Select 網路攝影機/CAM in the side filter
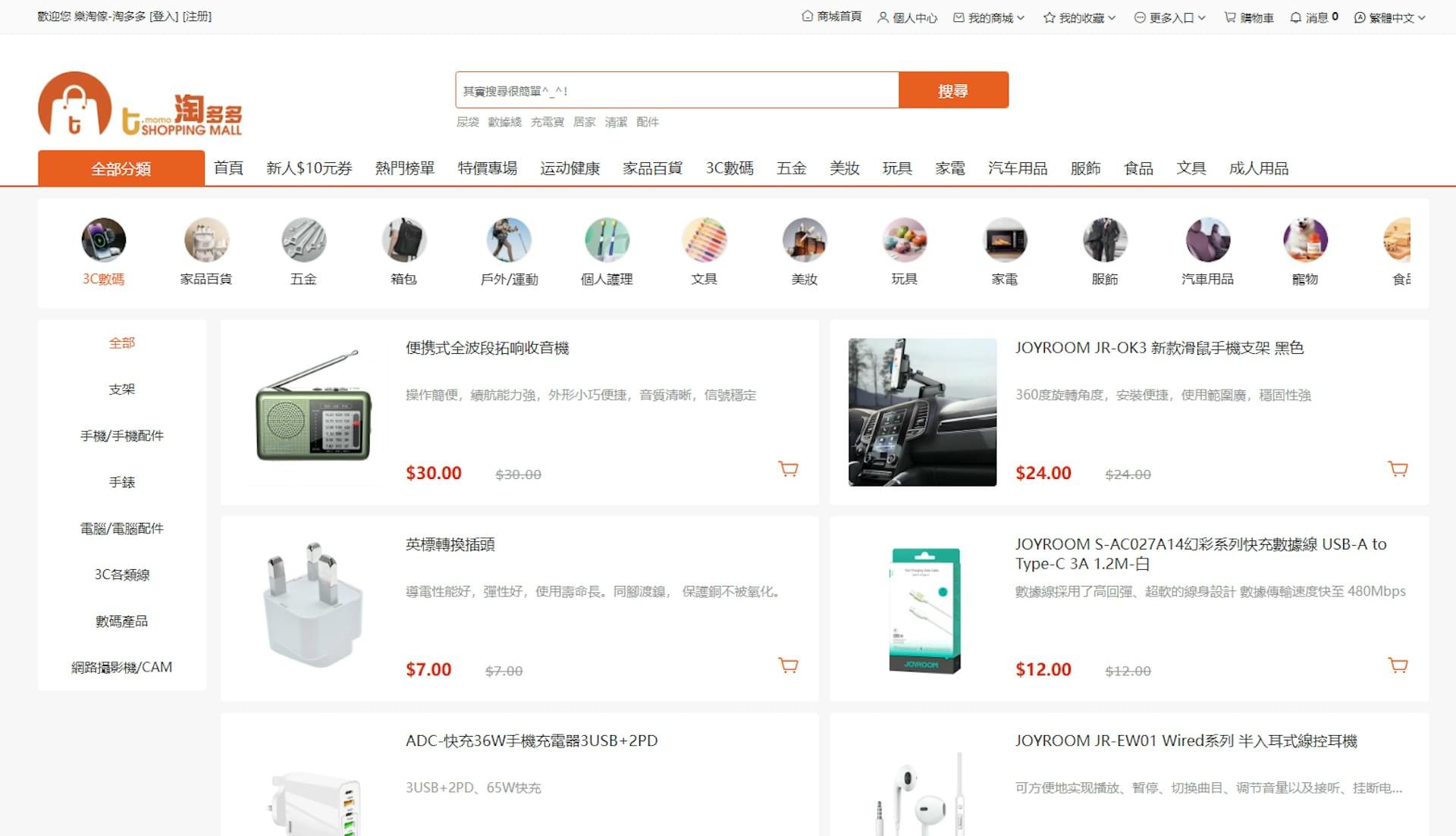 122,668
